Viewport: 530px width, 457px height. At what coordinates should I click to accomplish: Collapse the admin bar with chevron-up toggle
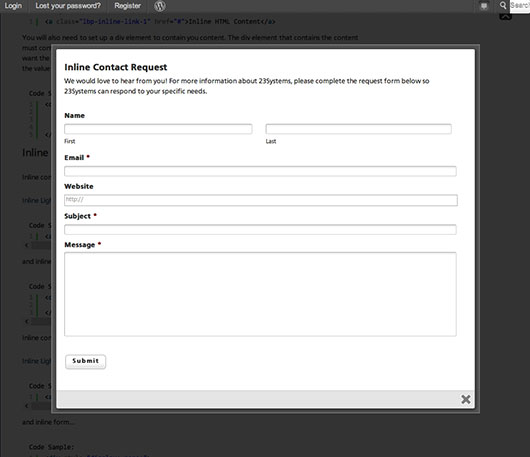(x=506, y=16)
